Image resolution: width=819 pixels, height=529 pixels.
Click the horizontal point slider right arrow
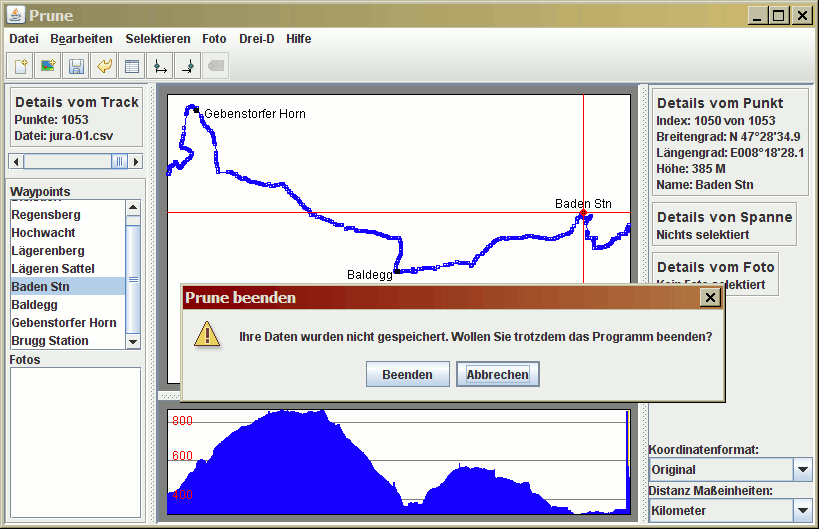tap(136, 161)
